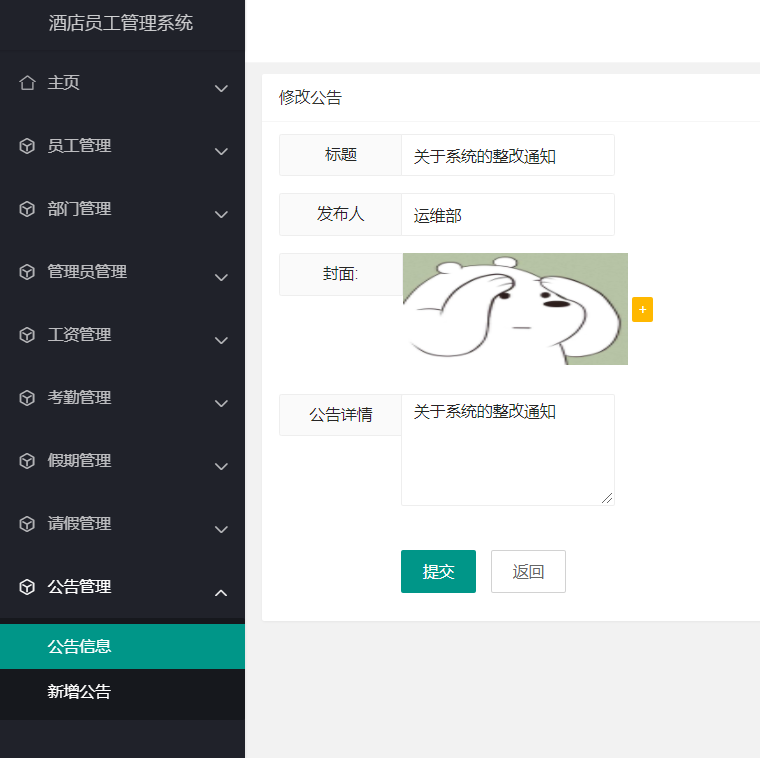Image resolution: width=760 pixels, height=758 pixels.
Task: Select the 公告信息 submenu item
Action: [122, 647]
